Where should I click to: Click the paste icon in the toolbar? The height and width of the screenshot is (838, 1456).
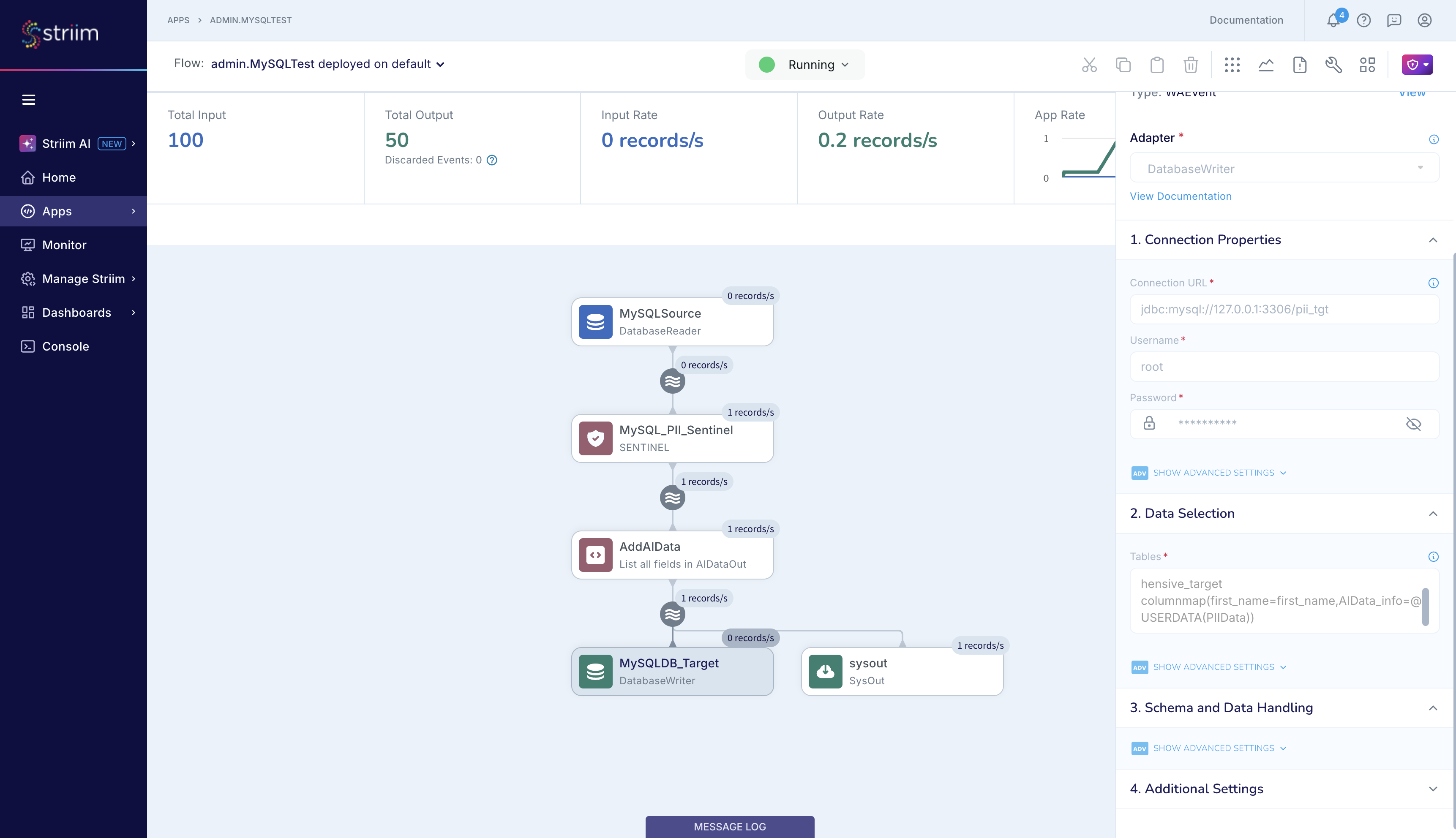pos(1156,65)
